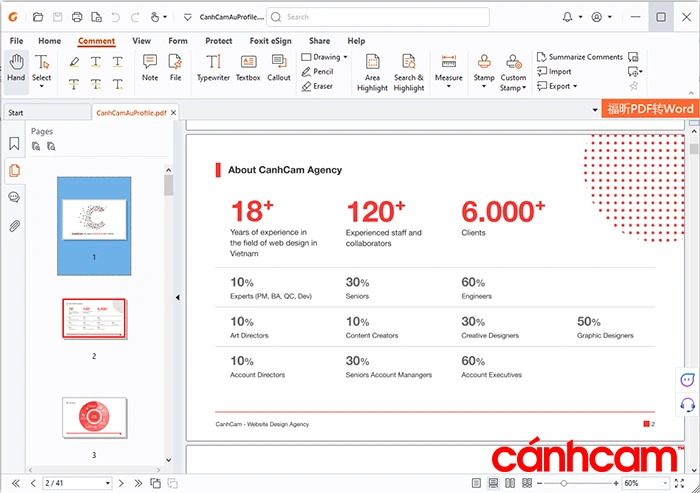
Task: Open the AI assistant chat icon
Action: 688,380
